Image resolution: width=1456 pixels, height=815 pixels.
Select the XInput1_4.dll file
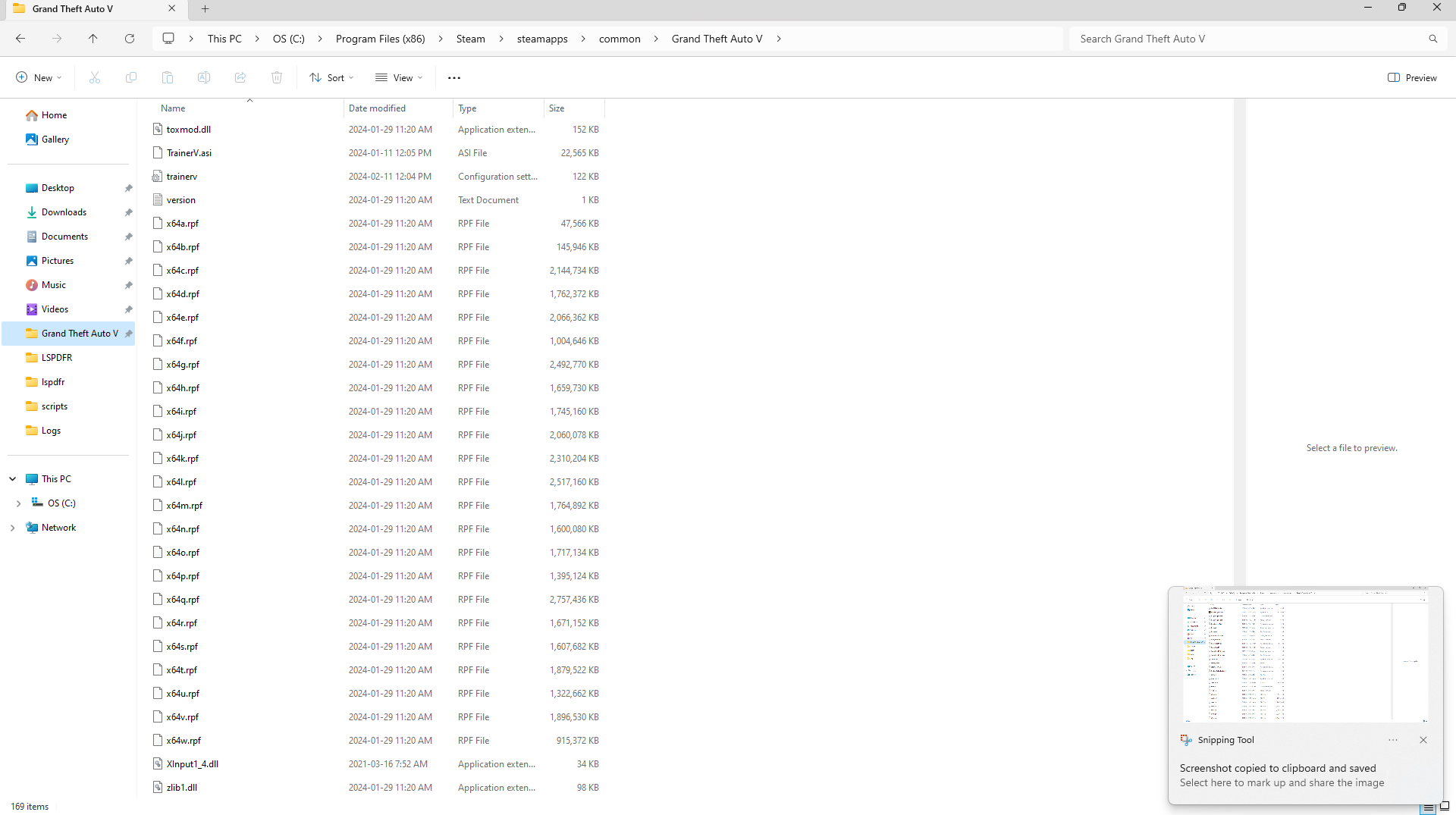pos(193,764)
